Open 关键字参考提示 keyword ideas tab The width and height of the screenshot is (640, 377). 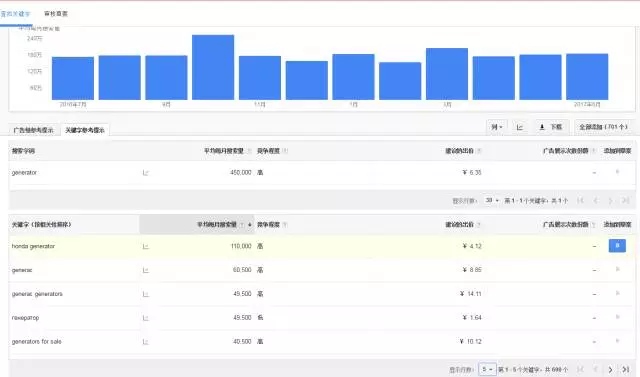pos(85,130)
